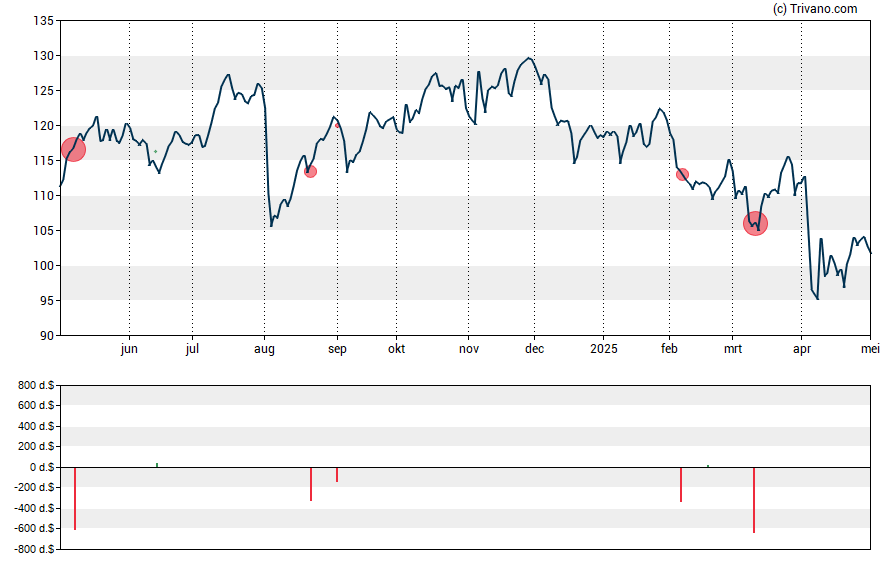888x565 pixels.
Task: Click the "jul" axis label
Action: point(192,348)
